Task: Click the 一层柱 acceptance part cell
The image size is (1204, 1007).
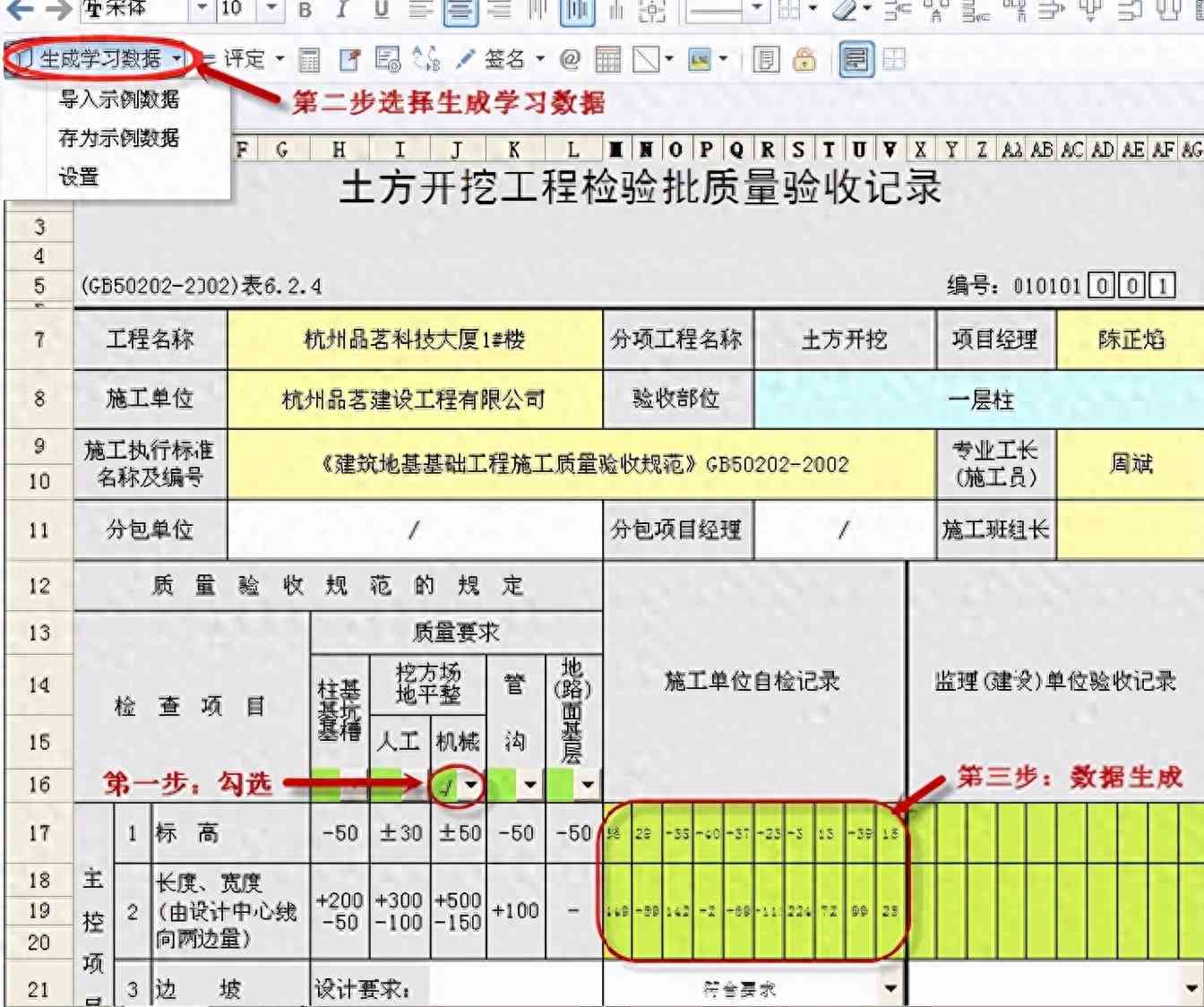Action: 980,400
